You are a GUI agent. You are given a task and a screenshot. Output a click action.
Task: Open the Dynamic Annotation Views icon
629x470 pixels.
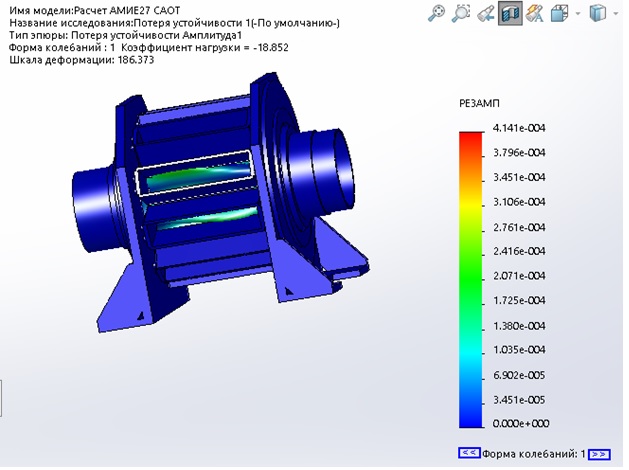pos(534,14)
